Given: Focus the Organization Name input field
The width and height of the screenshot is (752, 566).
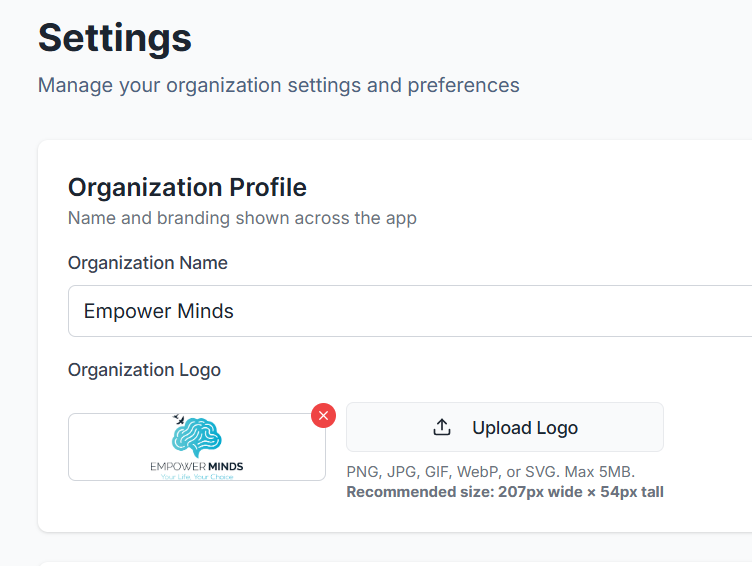Looking at the screenshot, I should (x=410, y=311).
